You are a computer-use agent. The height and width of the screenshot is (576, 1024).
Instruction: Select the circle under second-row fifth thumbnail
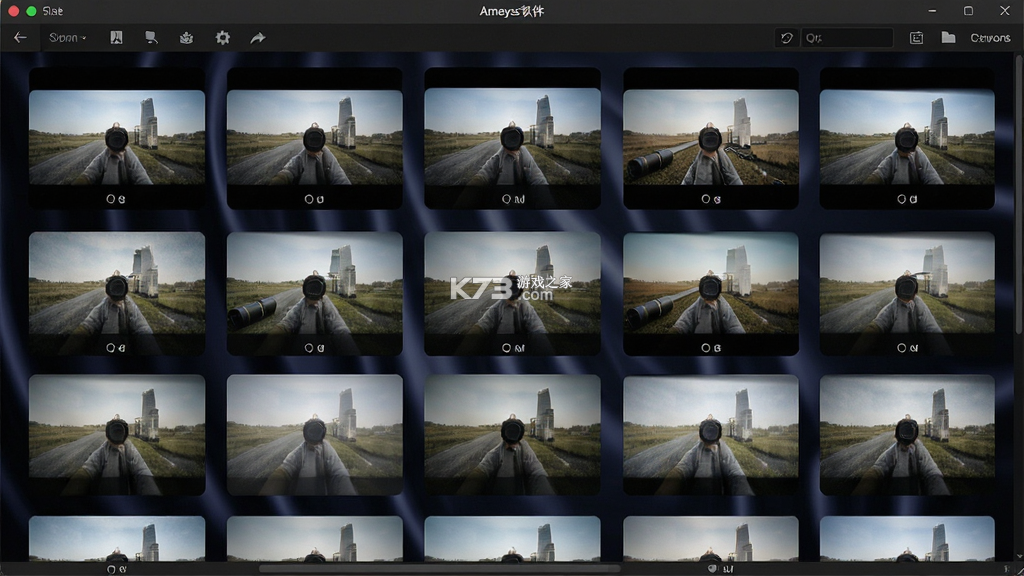pos(901,348)
